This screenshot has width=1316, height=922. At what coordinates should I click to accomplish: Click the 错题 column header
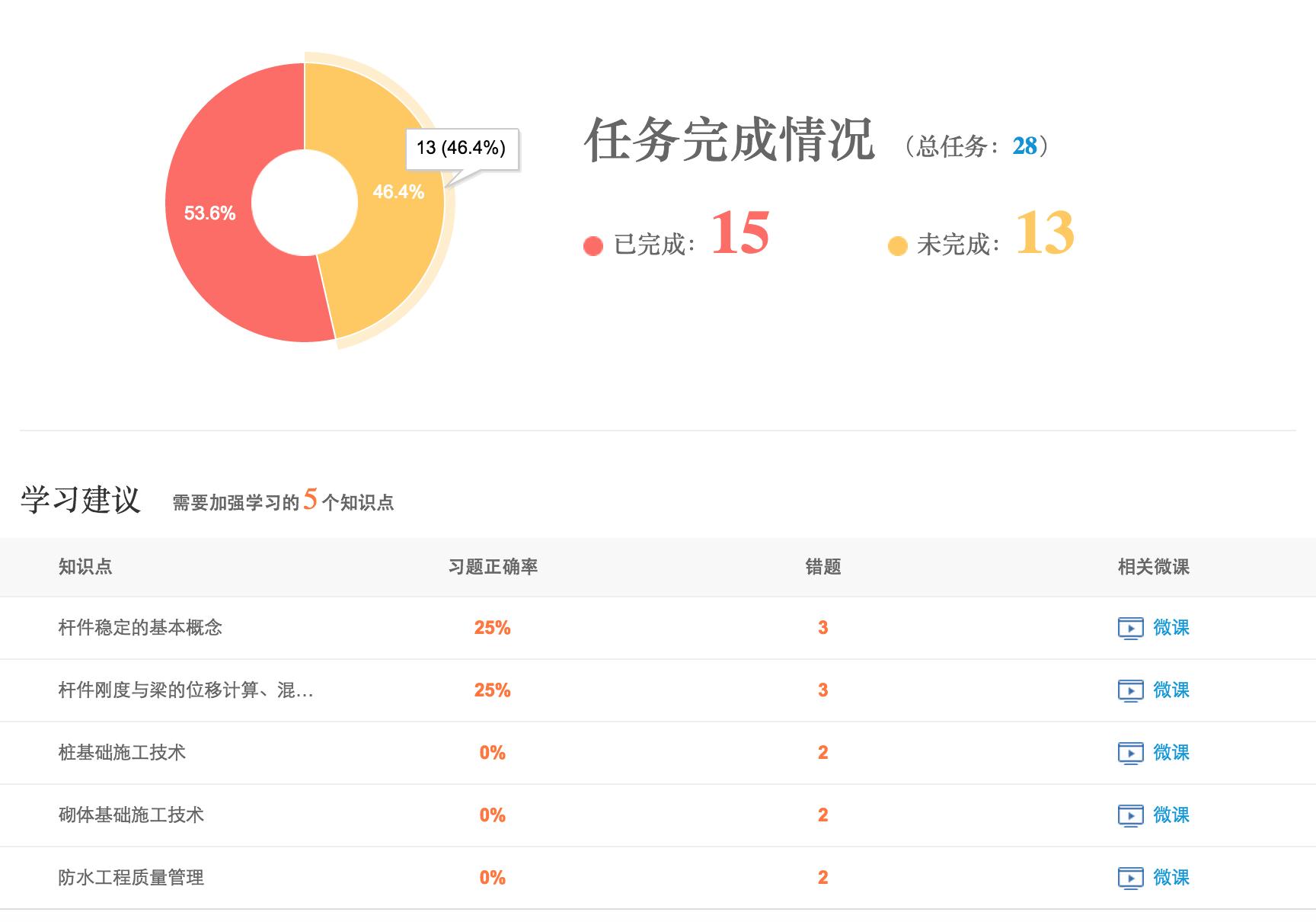click(x=822, y=567)
